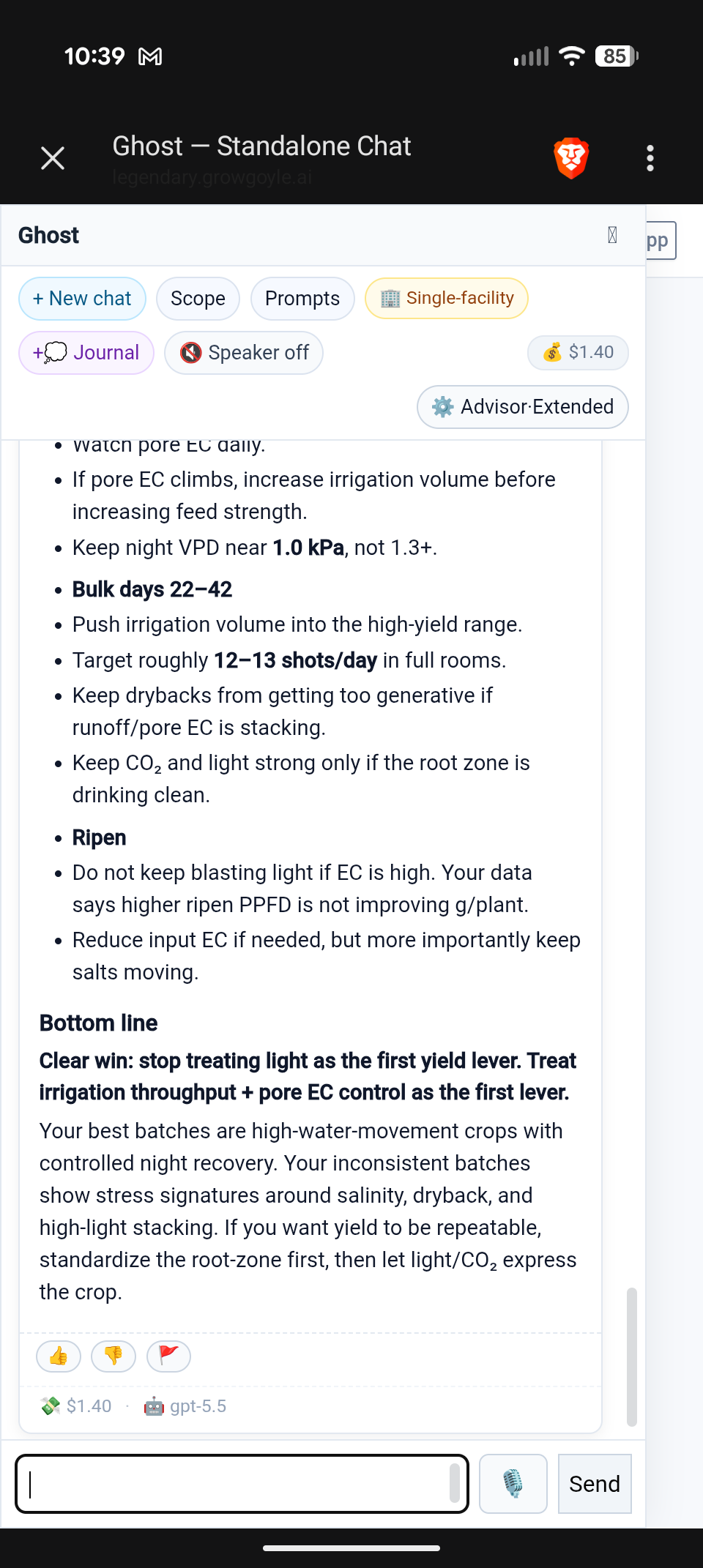703x1568 pixels.
Task: Click the $1.40 cost badge
Action: pyautogui.click(x=578, y=352)
